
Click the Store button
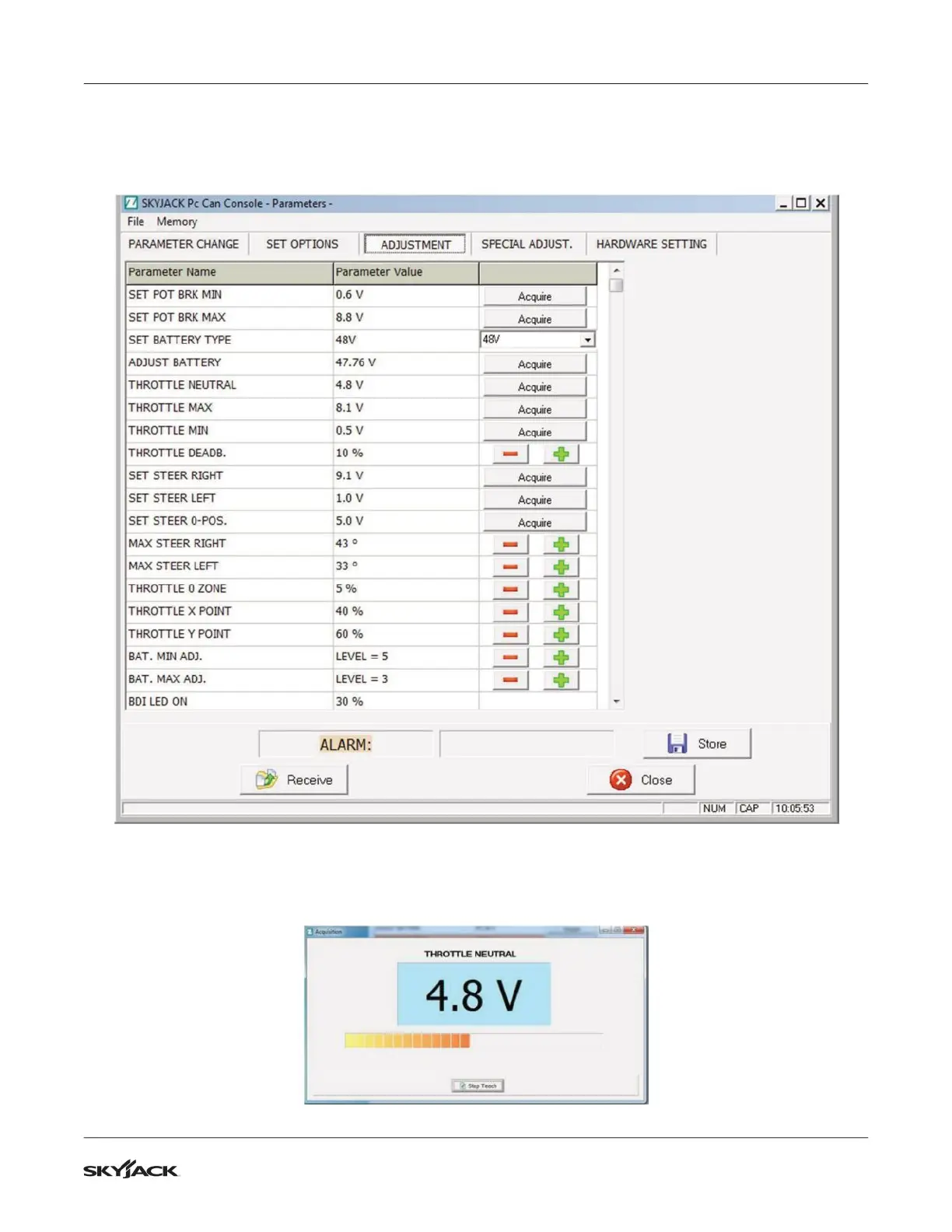697,744
